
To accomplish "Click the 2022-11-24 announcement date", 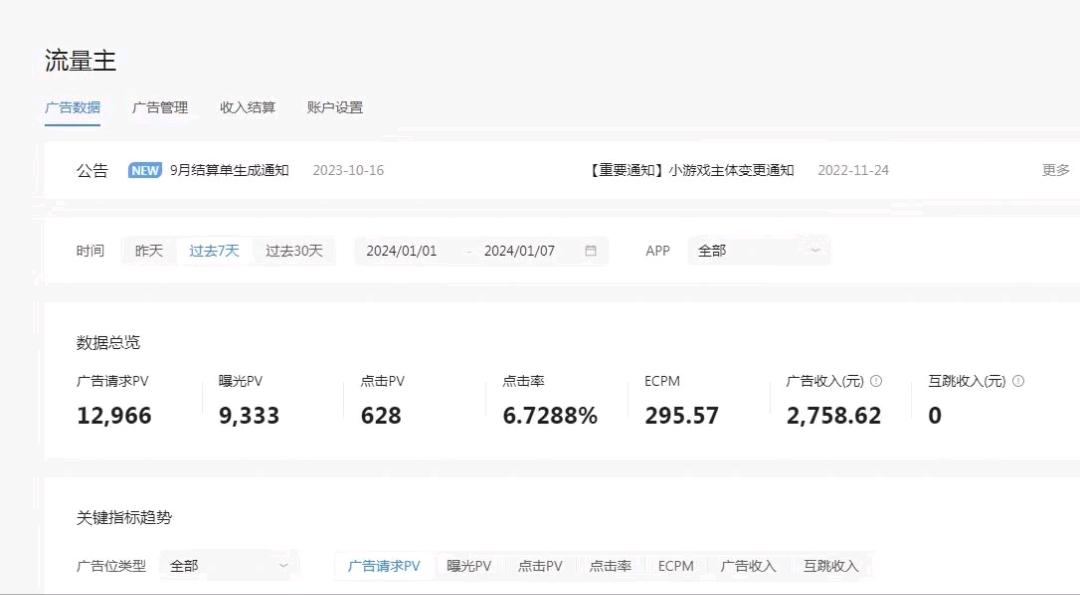I will click(x=853, y=170).
